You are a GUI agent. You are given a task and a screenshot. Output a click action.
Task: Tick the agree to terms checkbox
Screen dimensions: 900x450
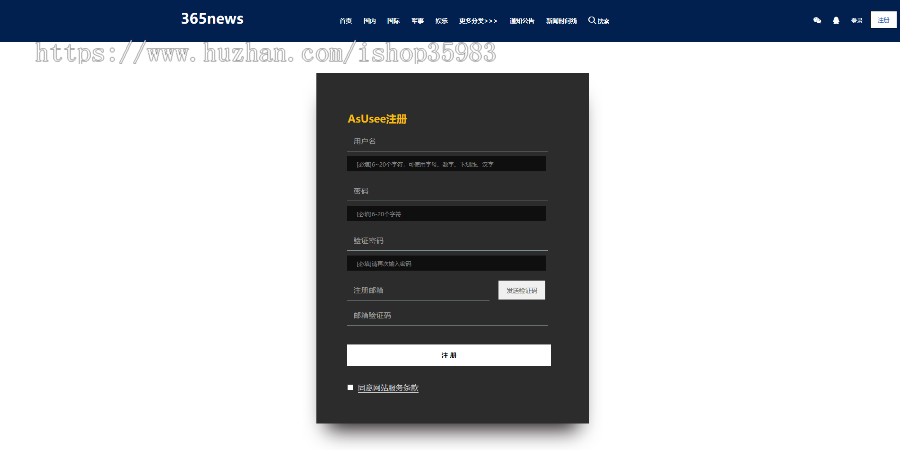350,387
